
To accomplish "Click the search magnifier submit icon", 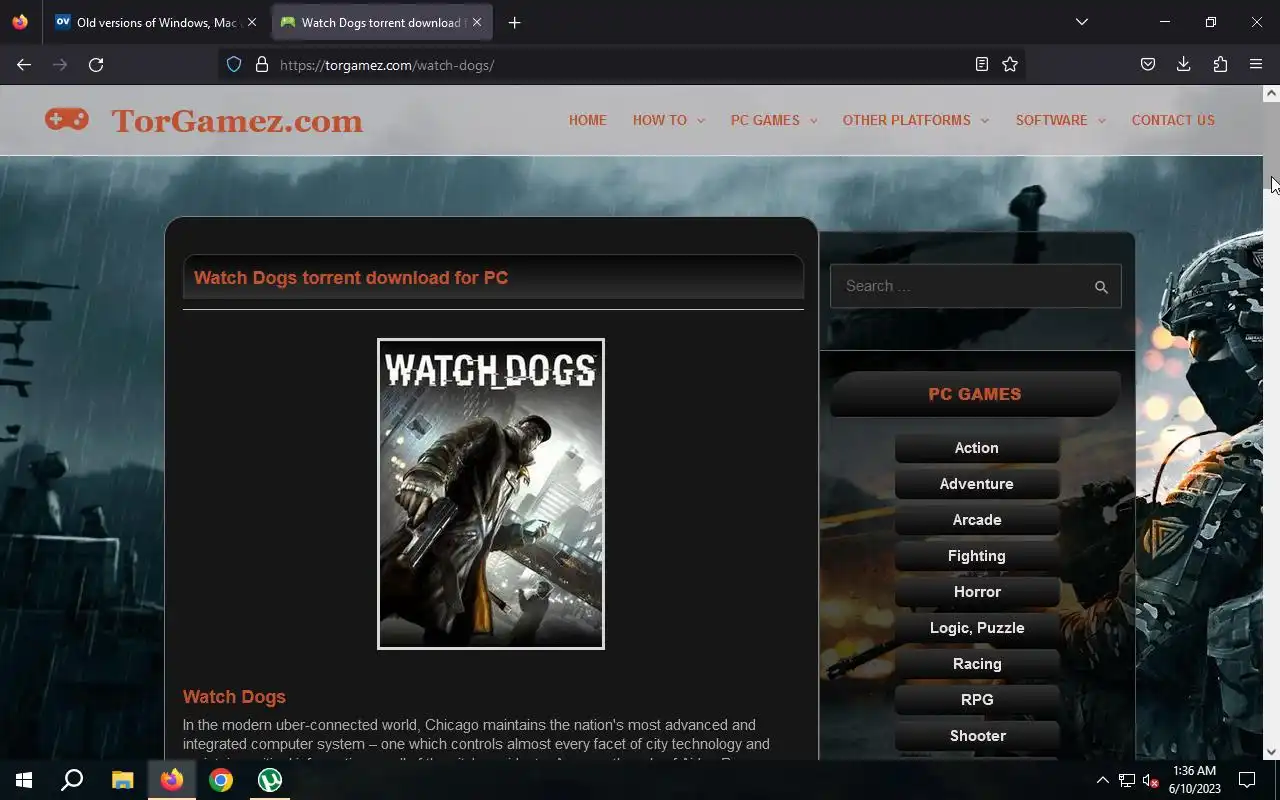I will tap(1101, 287).
